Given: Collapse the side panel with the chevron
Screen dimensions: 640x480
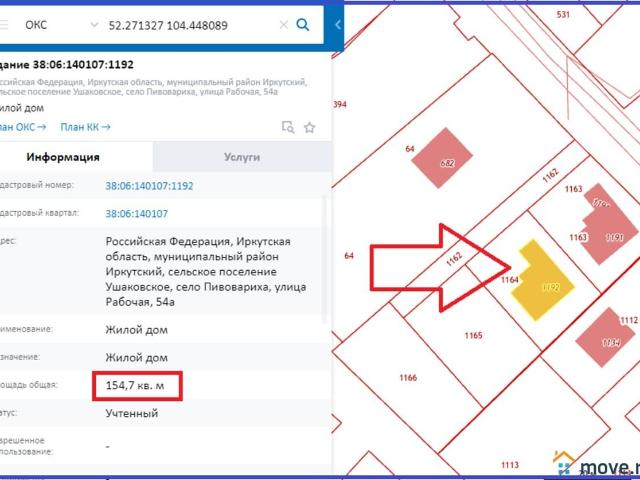Looking at the screenshot, I should 338,25.
